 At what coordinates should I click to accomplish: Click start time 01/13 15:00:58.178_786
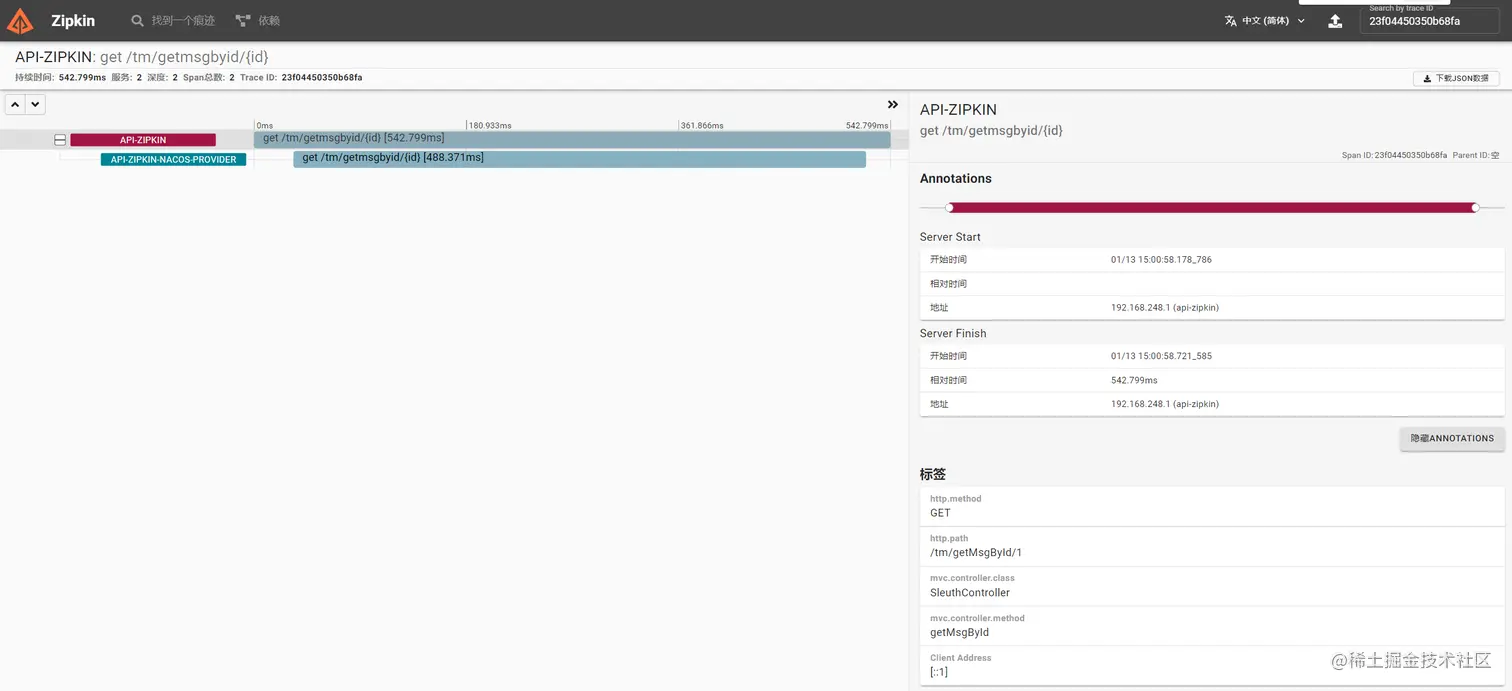(1161, 260)
